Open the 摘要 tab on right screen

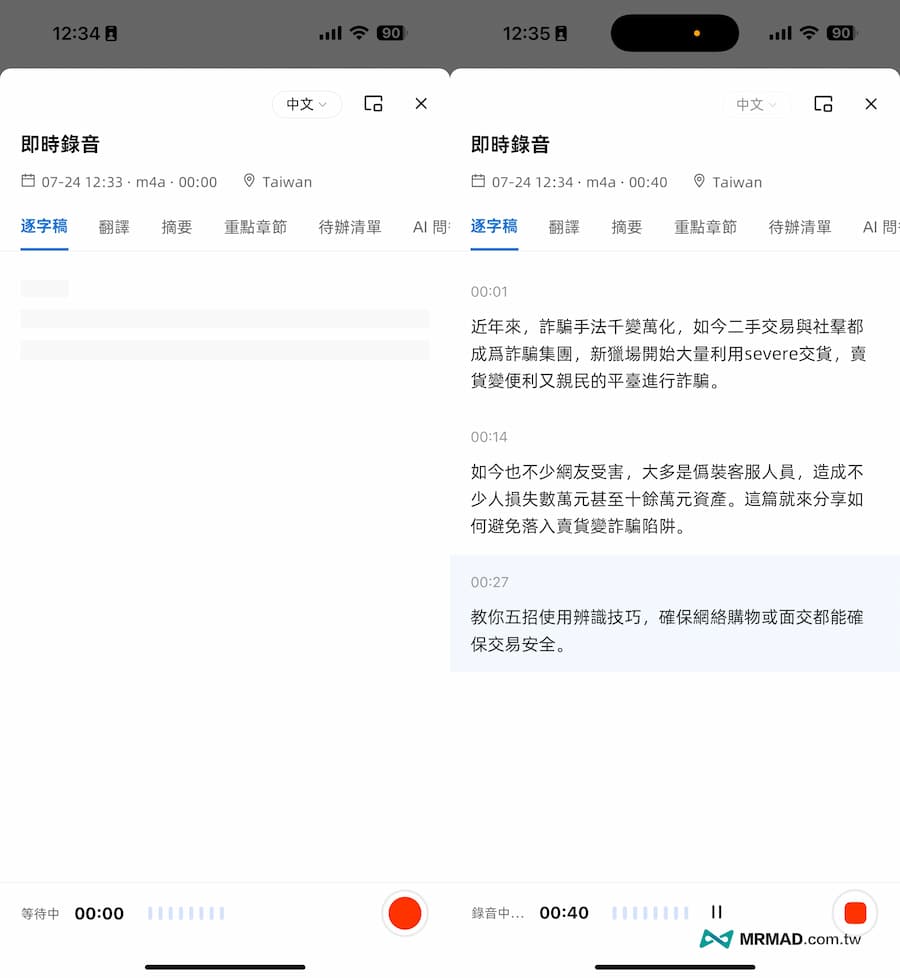[627, 227]
